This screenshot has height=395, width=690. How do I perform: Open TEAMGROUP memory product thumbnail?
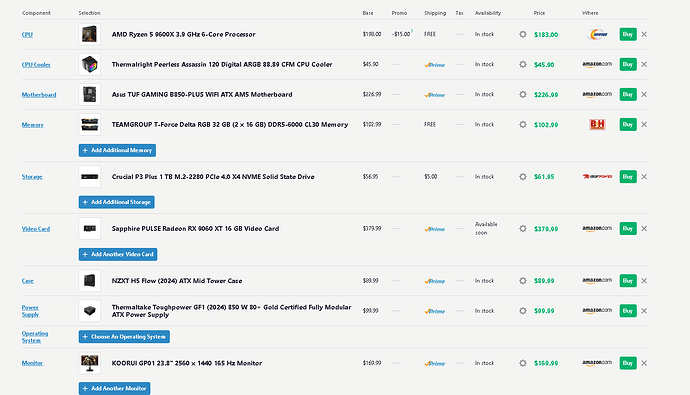tap(90, 124)
